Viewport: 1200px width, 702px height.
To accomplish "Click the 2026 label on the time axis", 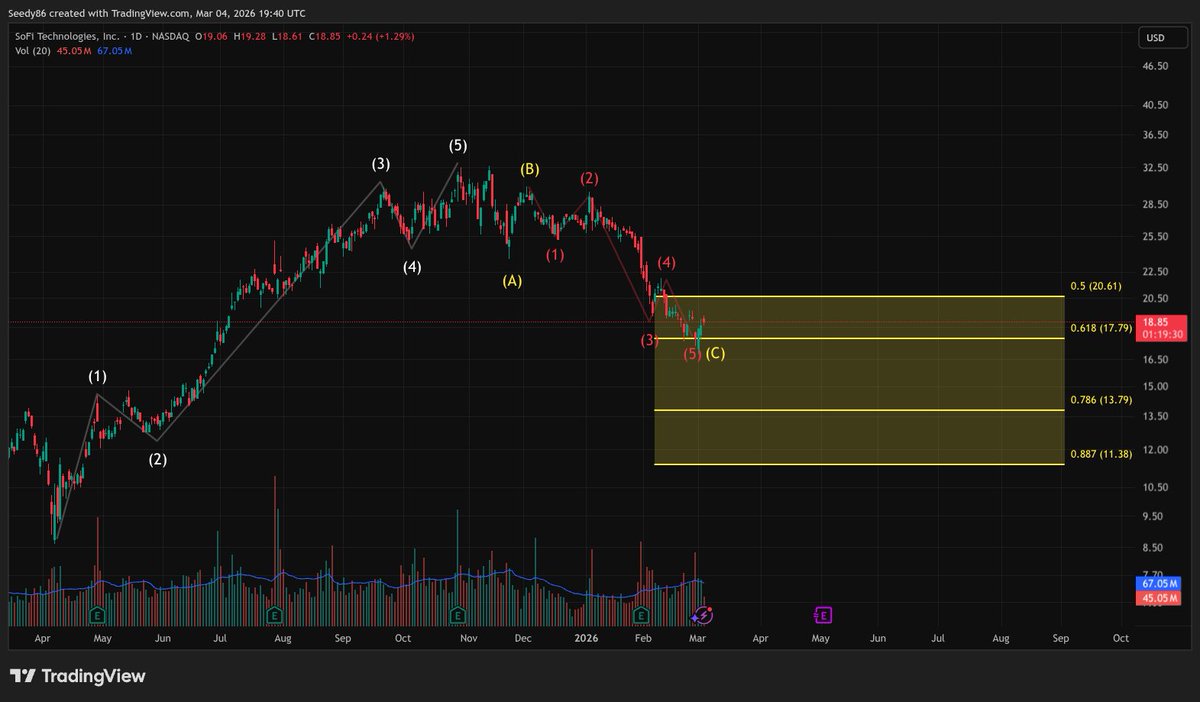I will point(586,637).
